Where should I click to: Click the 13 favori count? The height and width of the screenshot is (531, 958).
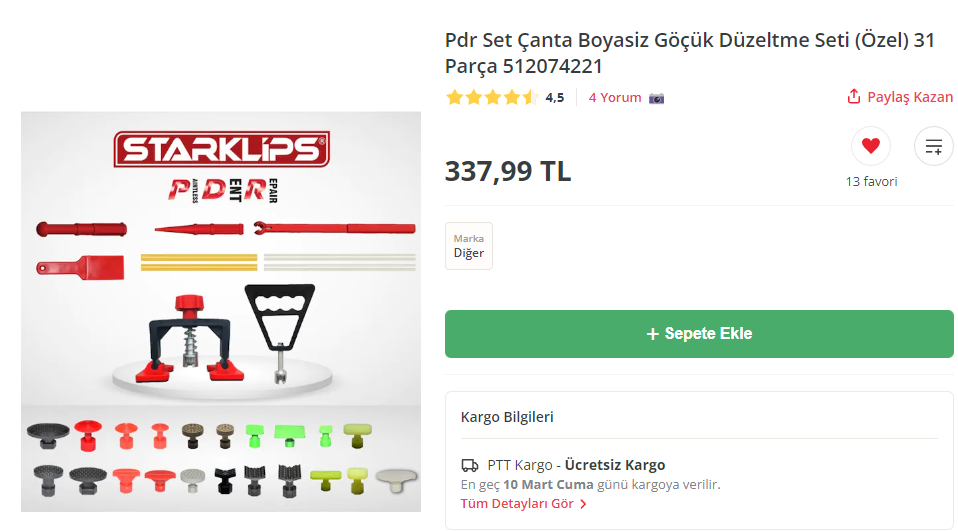pos(871,181)
